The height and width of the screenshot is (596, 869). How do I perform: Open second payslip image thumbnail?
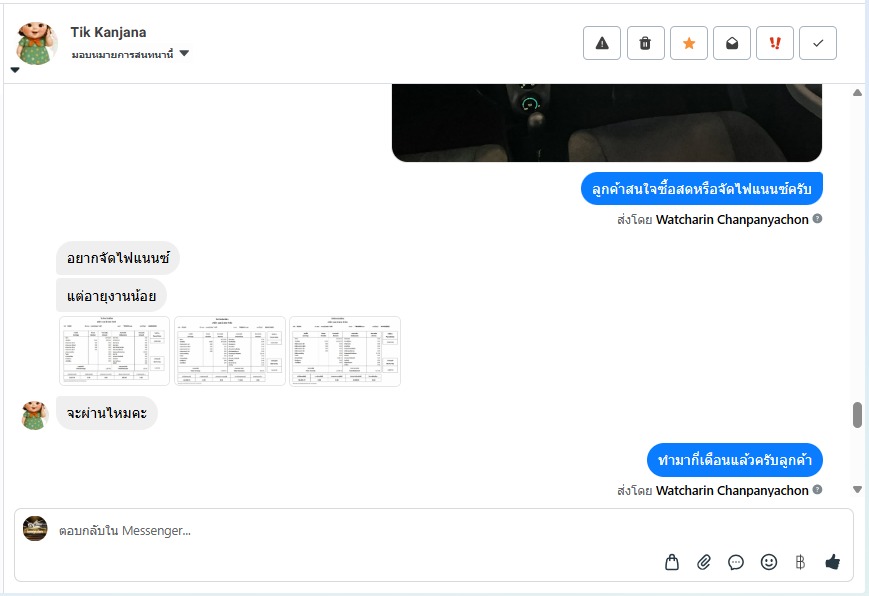click(x=230, y=351)
